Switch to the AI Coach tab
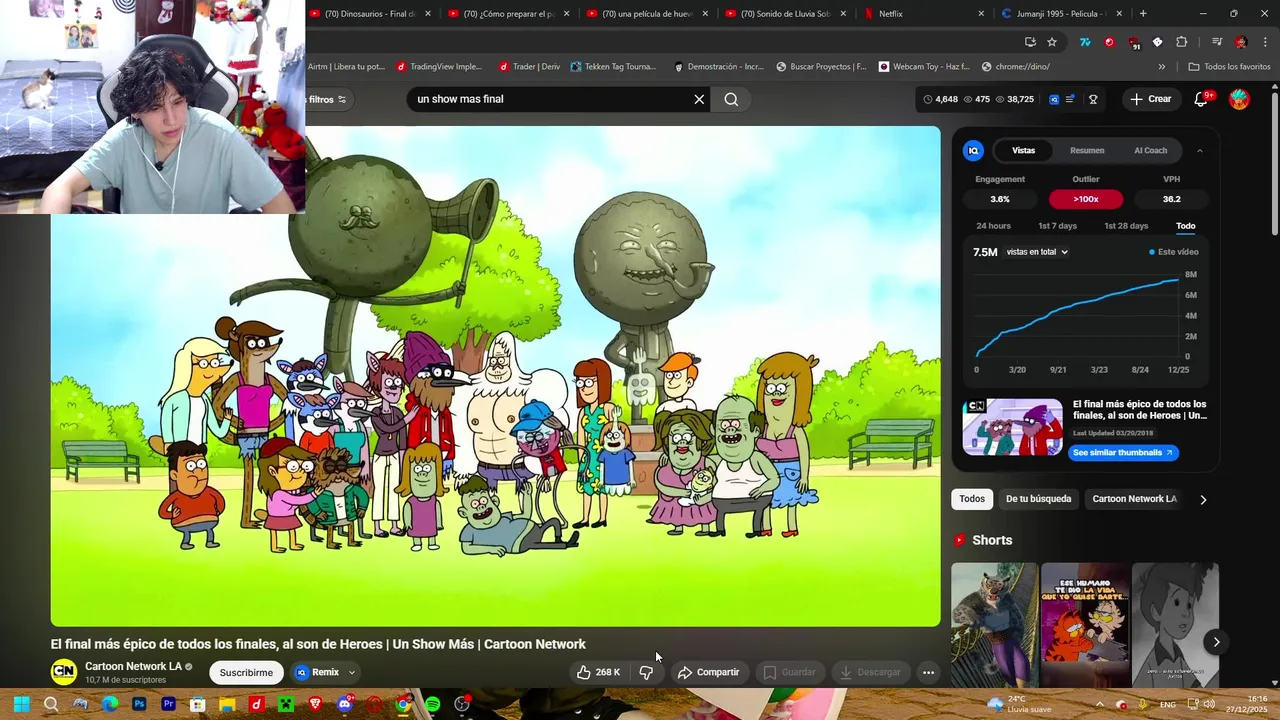 coord(1150,150)
